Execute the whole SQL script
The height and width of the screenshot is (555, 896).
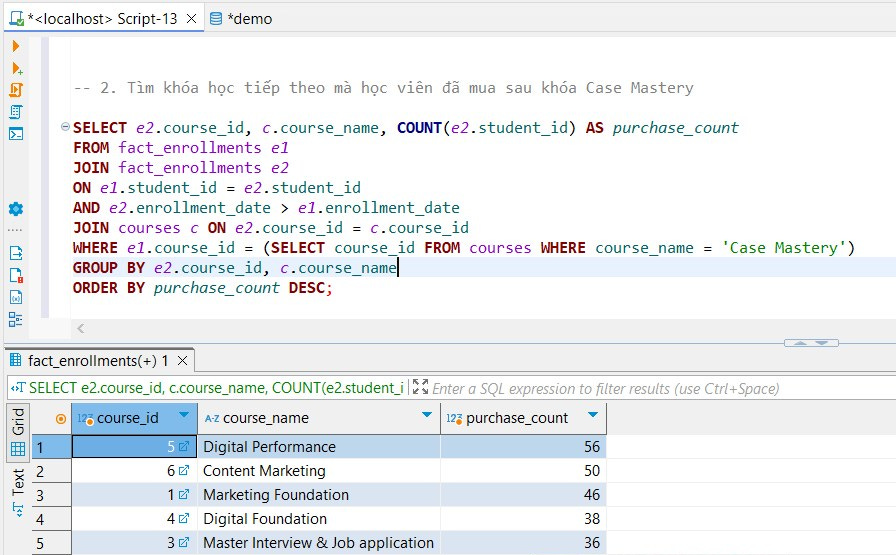[15, 90]
